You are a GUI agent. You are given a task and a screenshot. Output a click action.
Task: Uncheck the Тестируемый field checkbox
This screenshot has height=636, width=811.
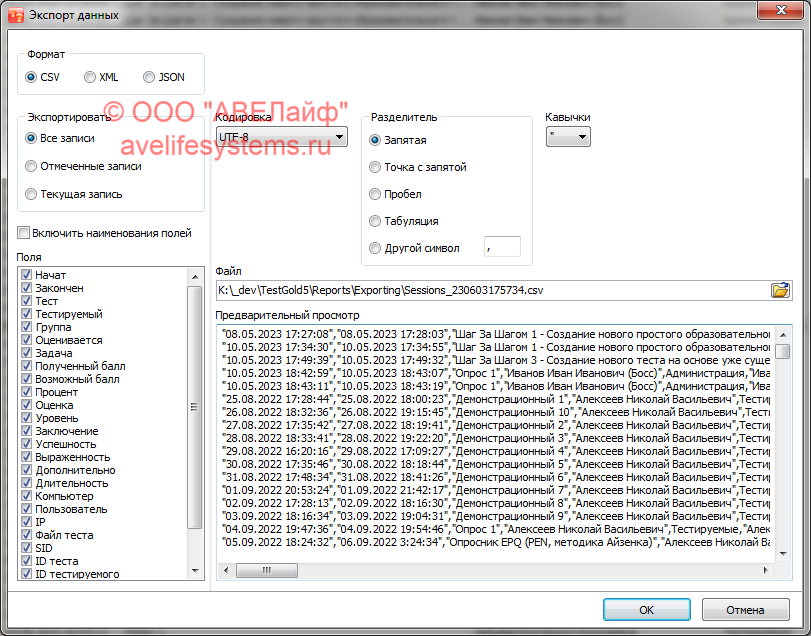pyautogui.click(x=27, y=314)
